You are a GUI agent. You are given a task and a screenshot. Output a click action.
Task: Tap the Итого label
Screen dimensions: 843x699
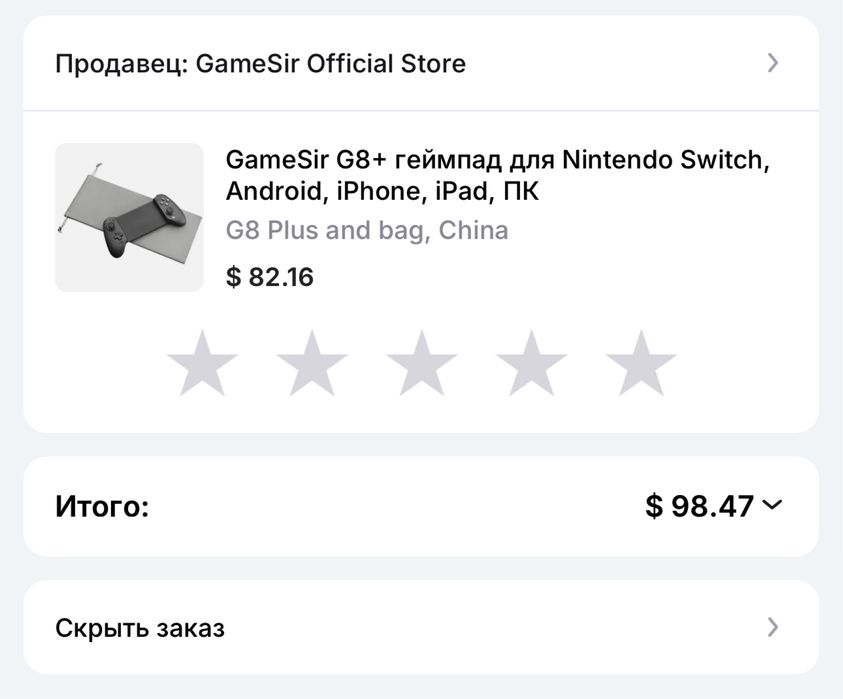click(x=102, y=507)
